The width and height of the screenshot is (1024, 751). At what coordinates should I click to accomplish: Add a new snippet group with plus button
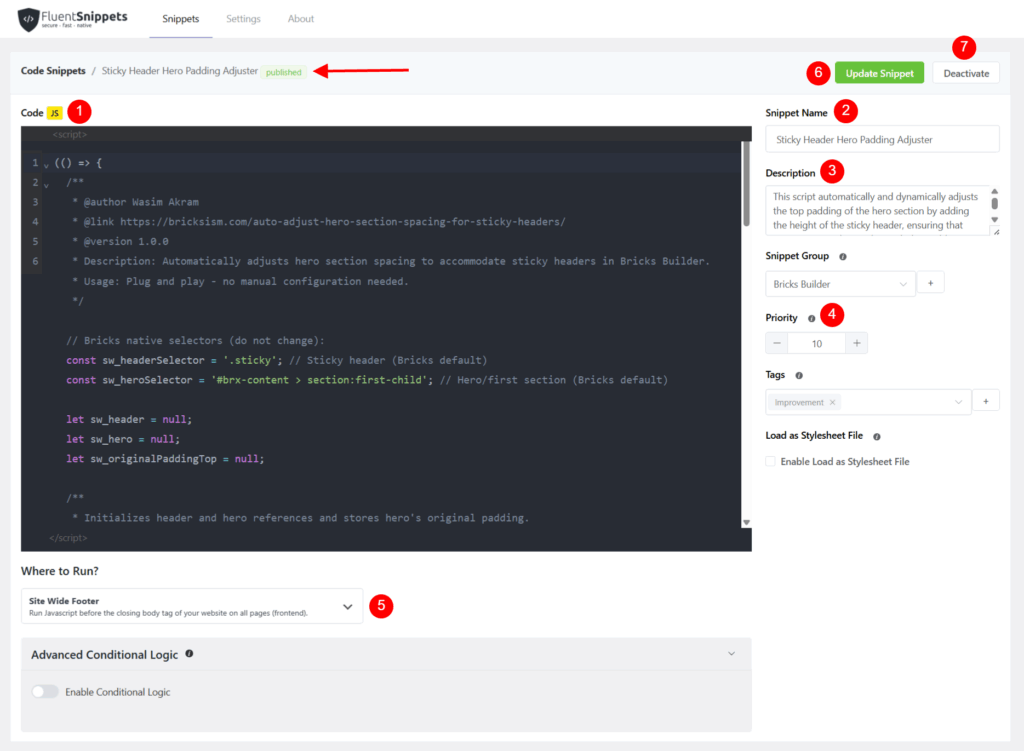pyautogui.click(x=930, y=284)
